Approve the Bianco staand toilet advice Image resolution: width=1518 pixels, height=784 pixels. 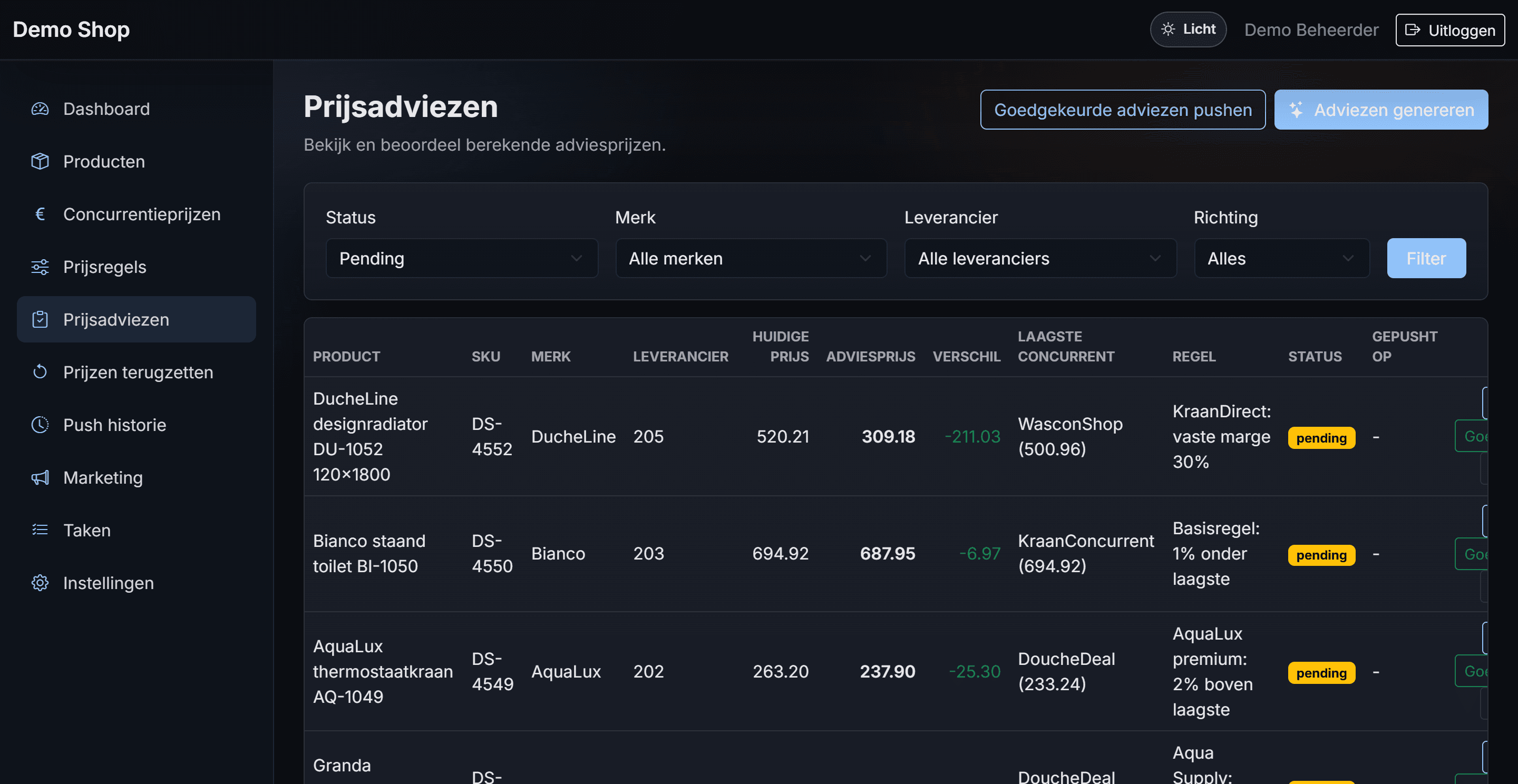pos(1472,554)
